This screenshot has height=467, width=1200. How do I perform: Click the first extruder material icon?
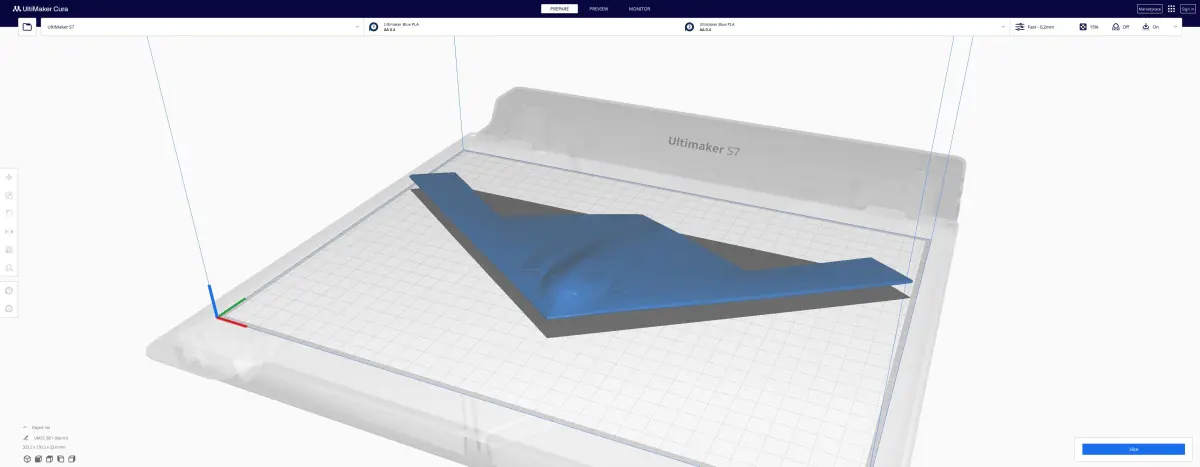(373, 27)
